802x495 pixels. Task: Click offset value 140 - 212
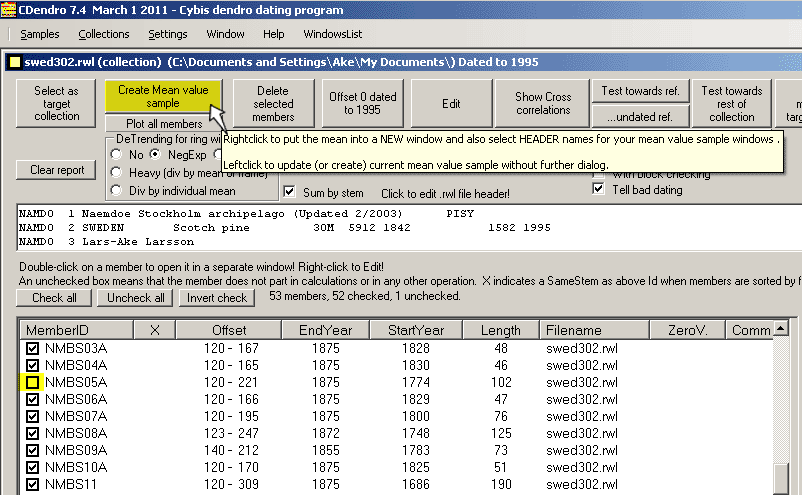click(231, 451)
